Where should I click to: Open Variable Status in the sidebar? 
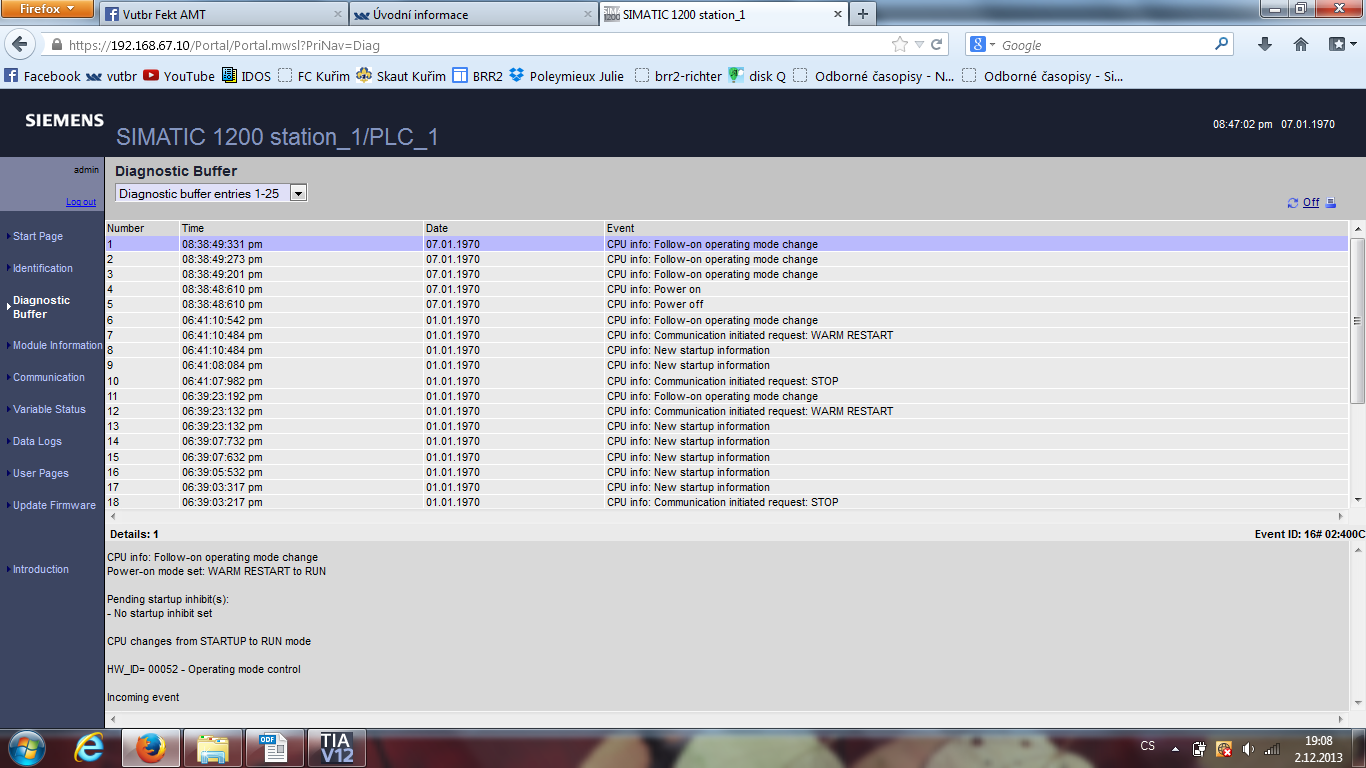49,409
